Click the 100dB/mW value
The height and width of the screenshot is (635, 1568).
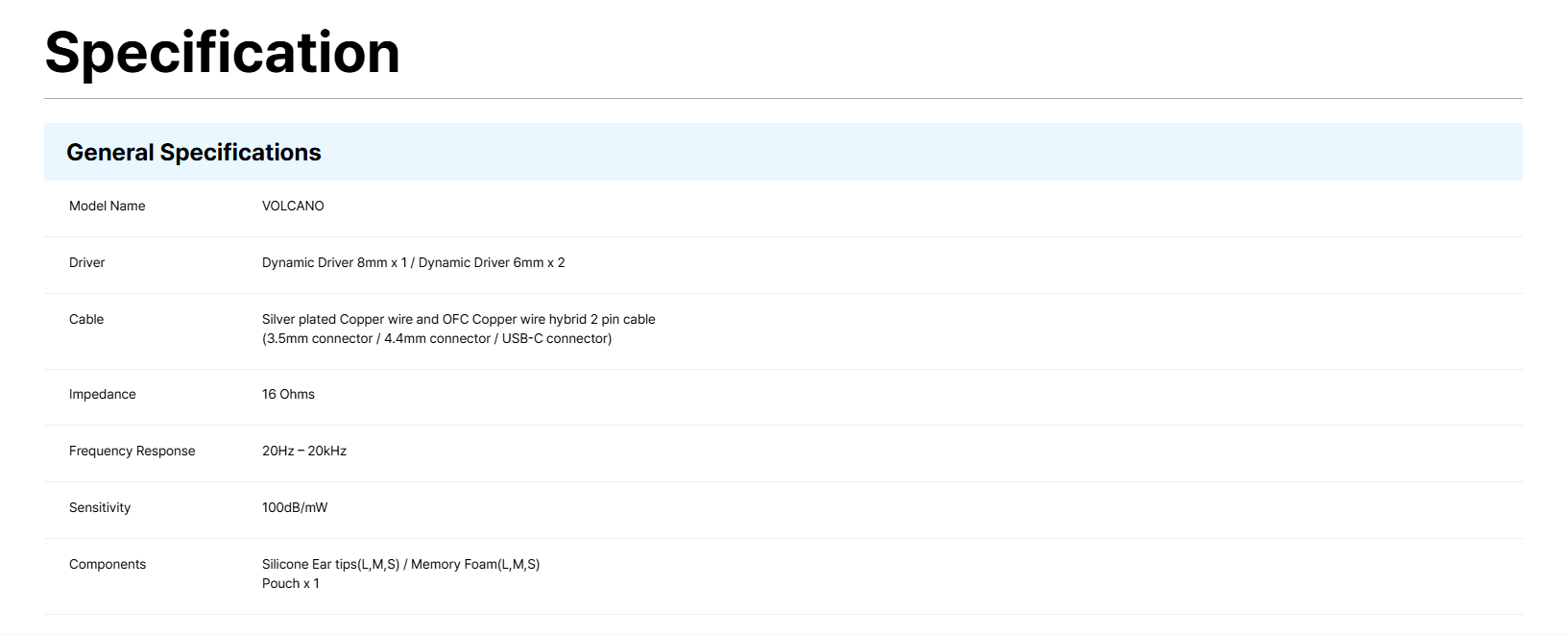[x=295, y=507]
